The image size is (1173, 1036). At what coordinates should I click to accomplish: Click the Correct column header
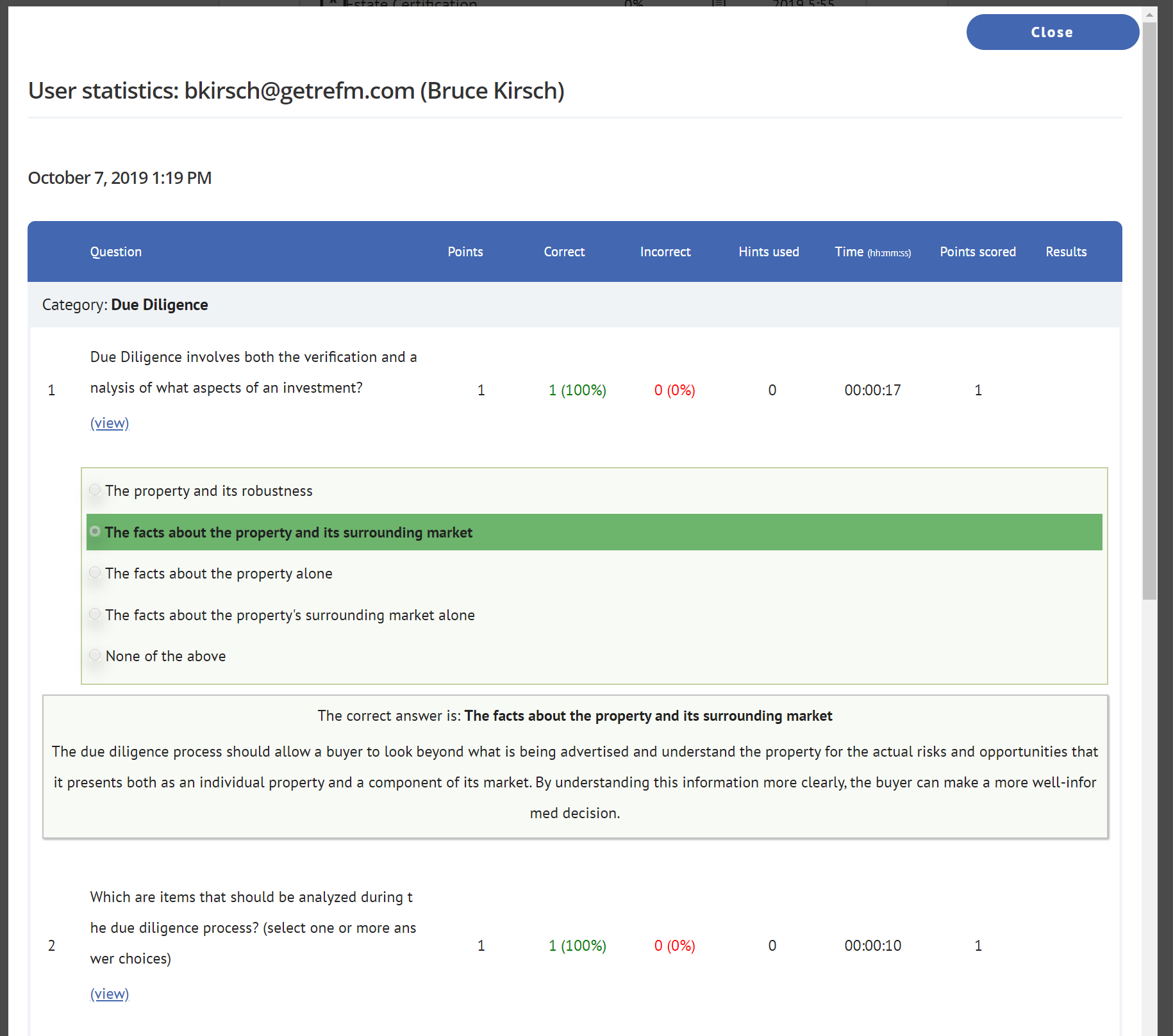click(x=564, y=252)
